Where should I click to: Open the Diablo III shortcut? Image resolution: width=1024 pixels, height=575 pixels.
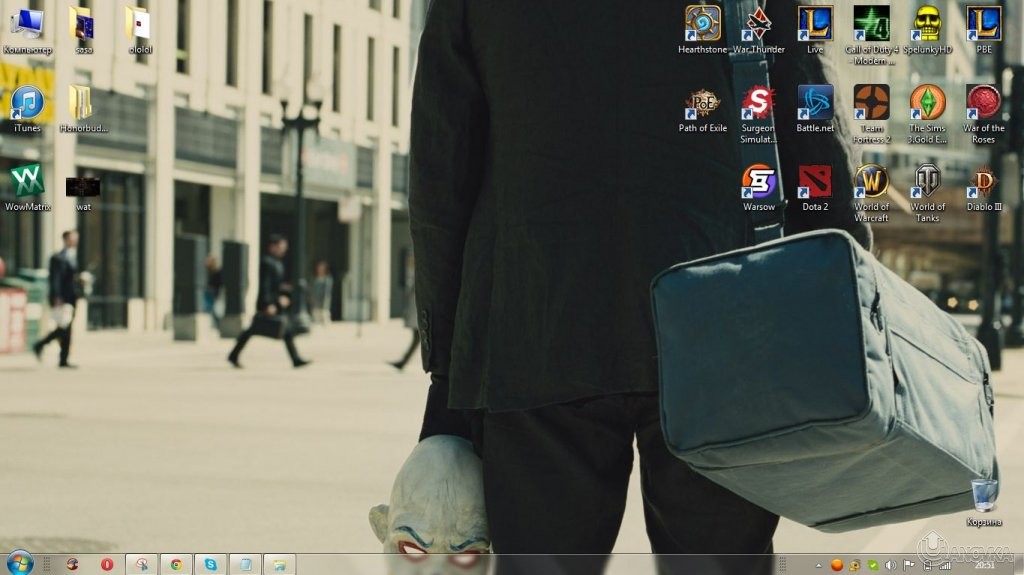(x=983, y=182)
